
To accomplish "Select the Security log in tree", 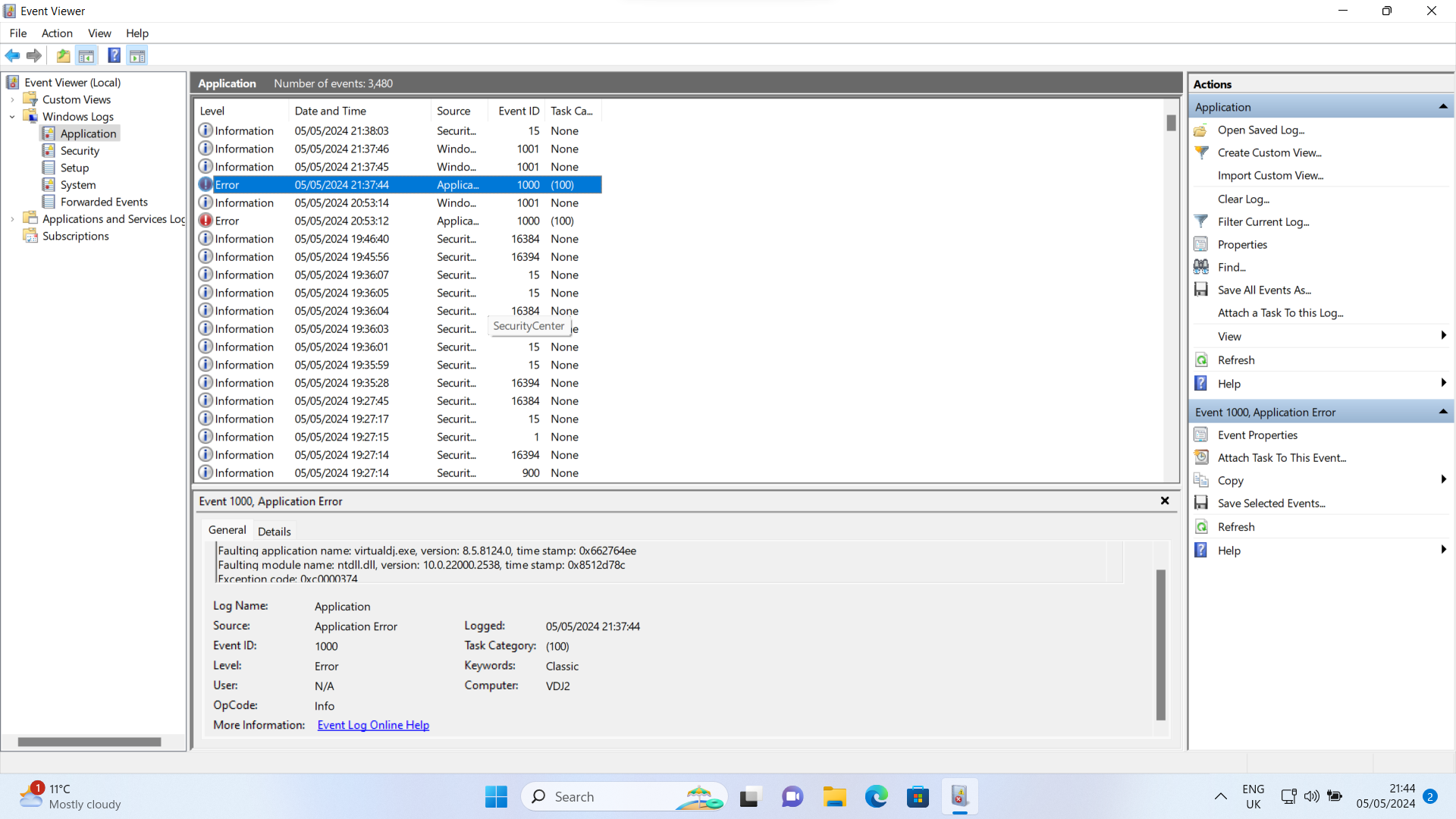I will 80,151.
